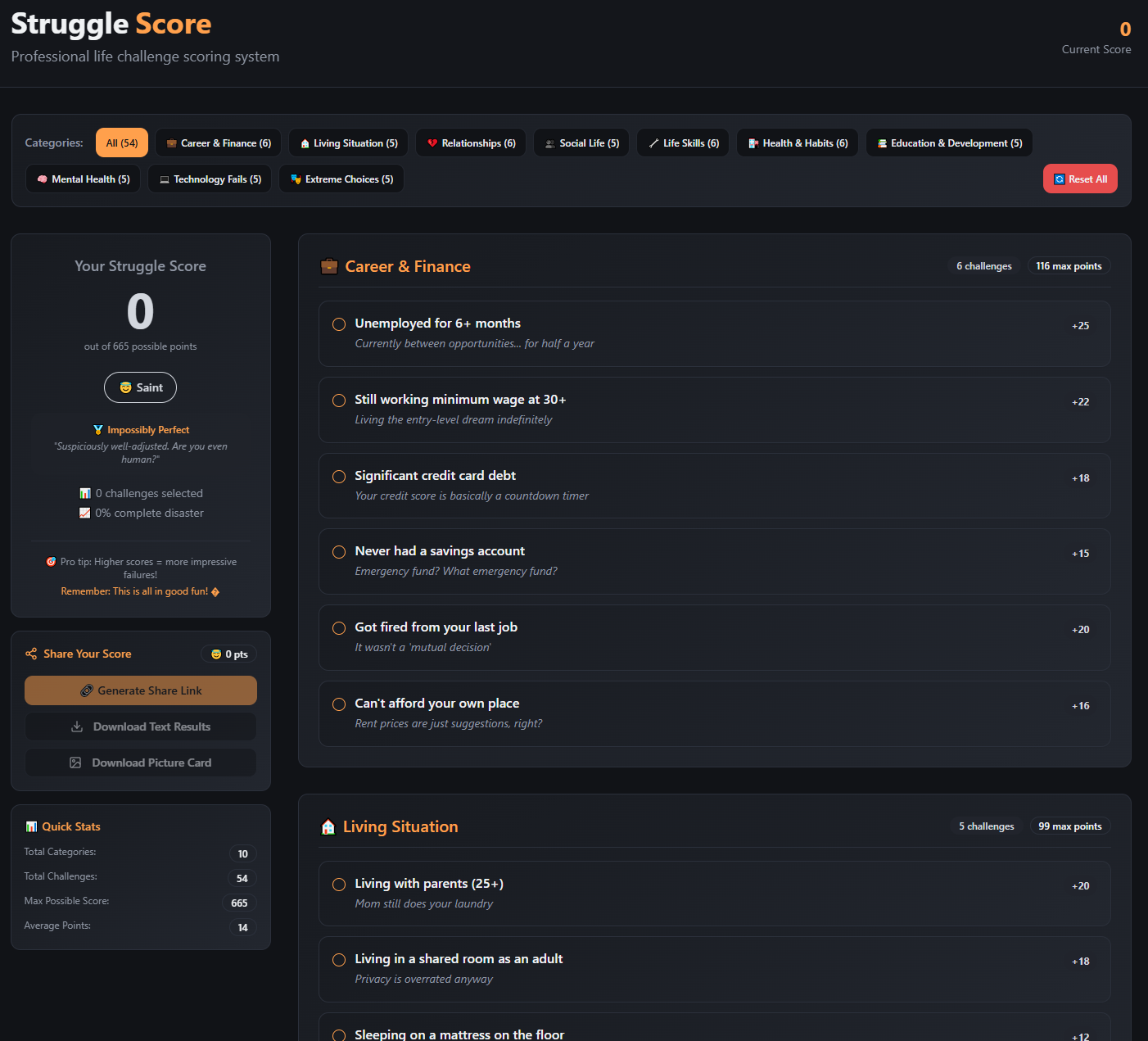Select the 'Unemployed for 6+ months' challenge circle
Screen dimensions: 1148x1041
pyautogui.click(x=338, y=324)
